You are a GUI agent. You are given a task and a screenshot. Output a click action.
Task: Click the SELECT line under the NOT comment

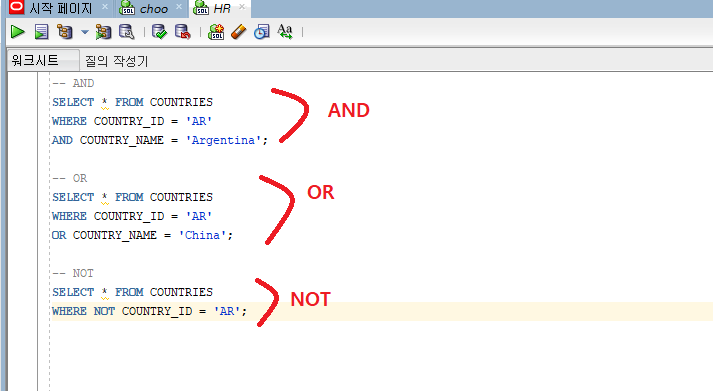(132, 292)
